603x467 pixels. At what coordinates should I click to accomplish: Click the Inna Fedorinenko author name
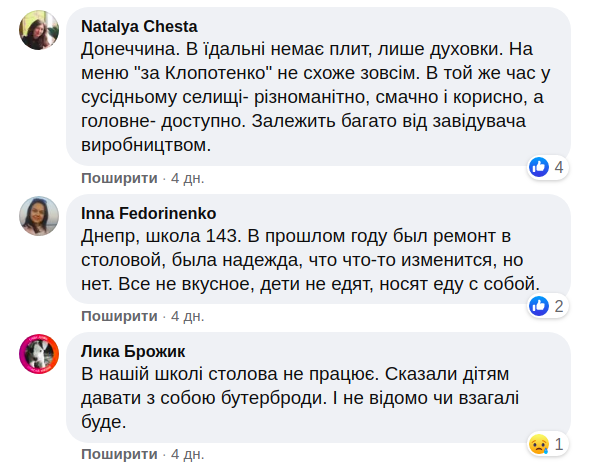[148, 212]
